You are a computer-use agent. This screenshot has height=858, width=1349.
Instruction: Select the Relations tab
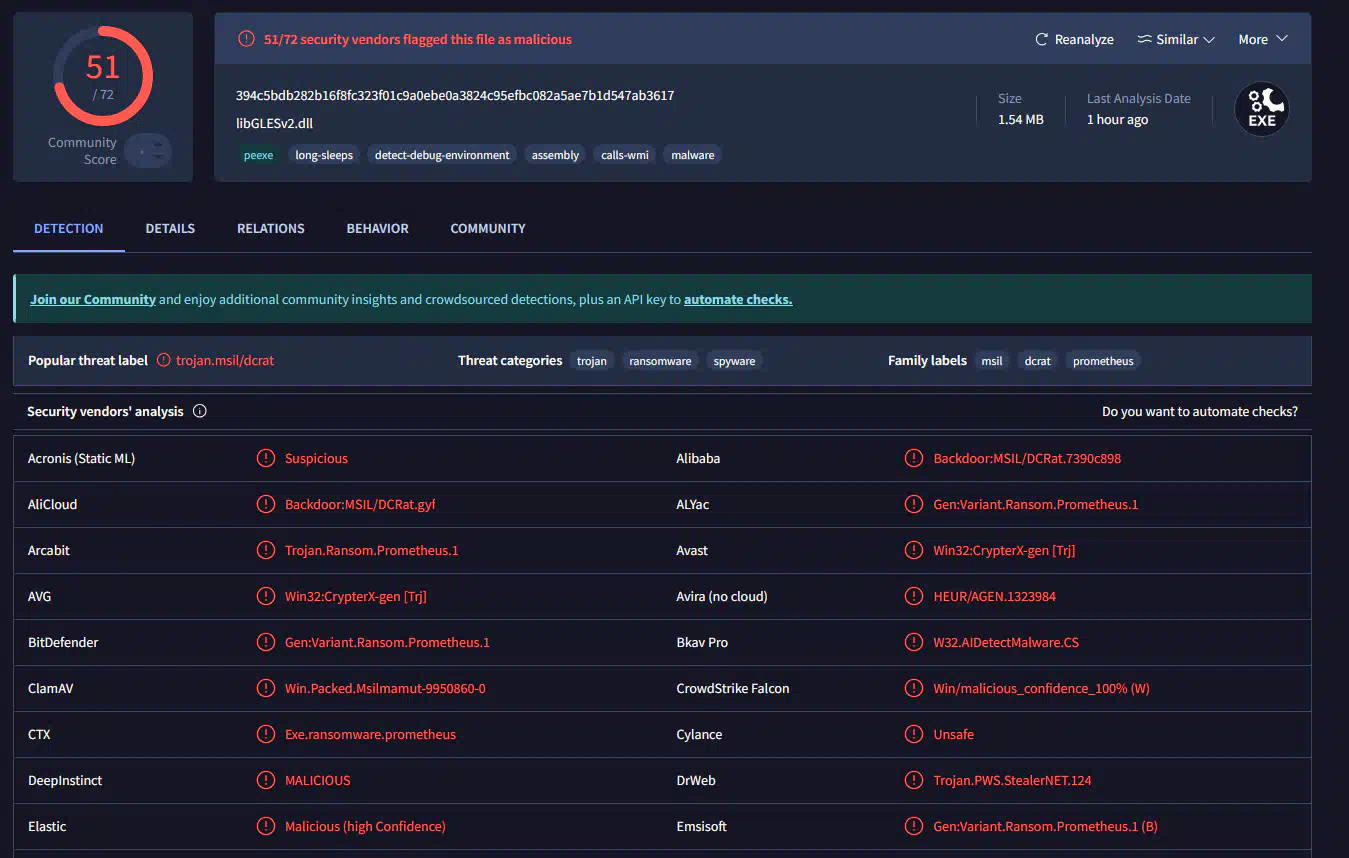click(270, 228)
